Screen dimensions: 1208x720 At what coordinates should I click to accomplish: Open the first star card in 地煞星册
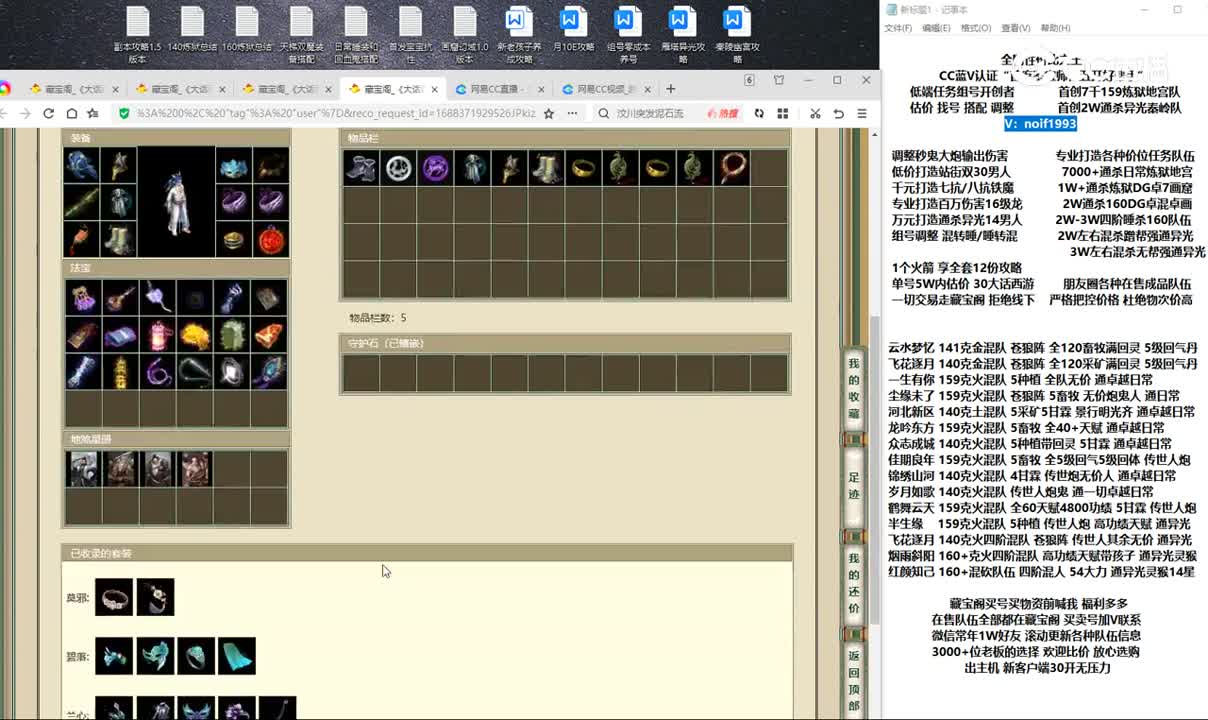click(x=82, y=469)
